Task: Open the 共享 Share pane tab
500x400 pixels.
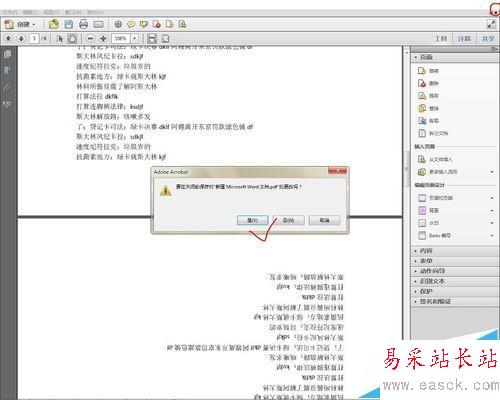Action: (488, 39)
